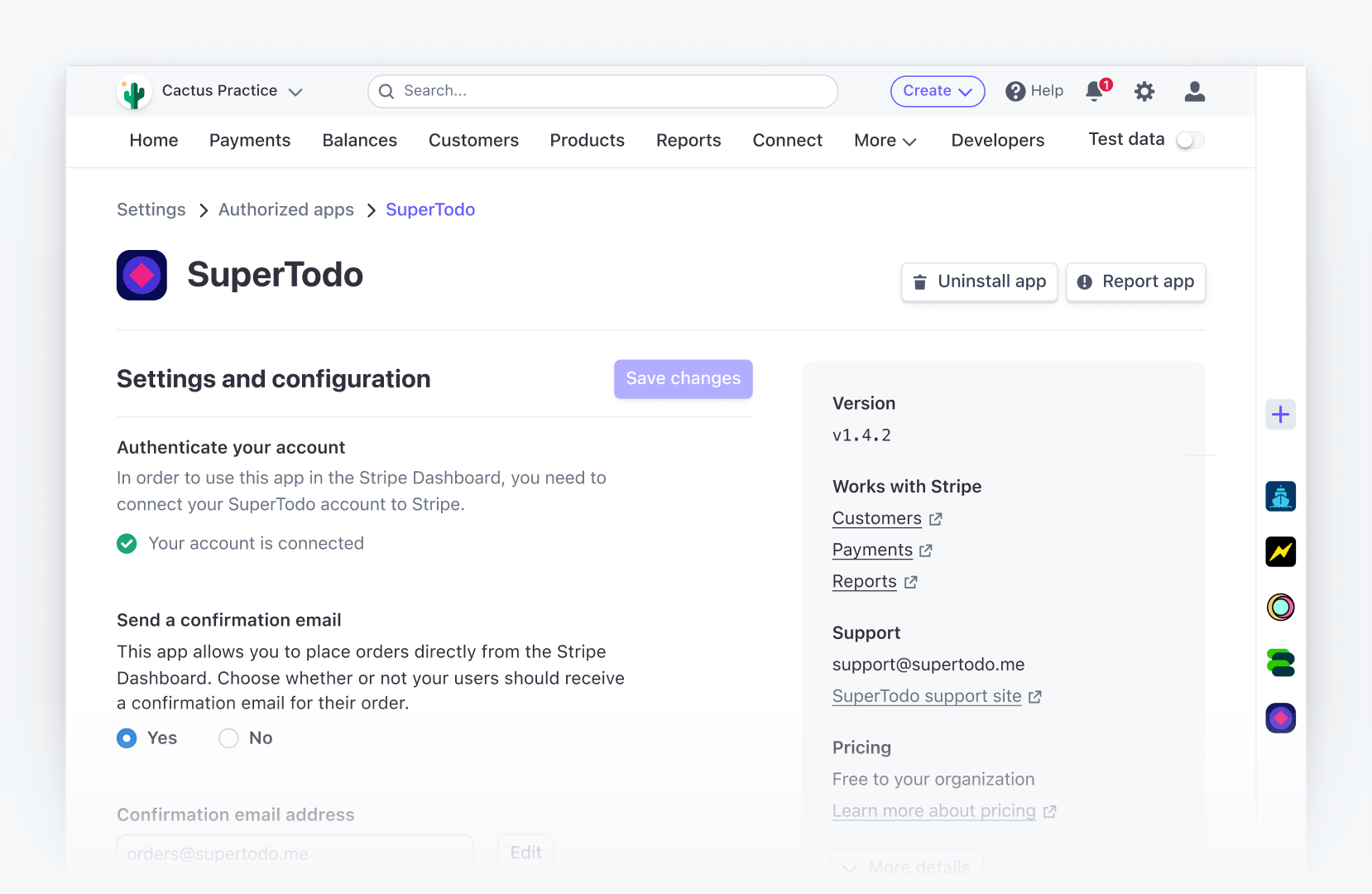Toggle the Test data switch

pyautogui.click(x=1190, y=140)
